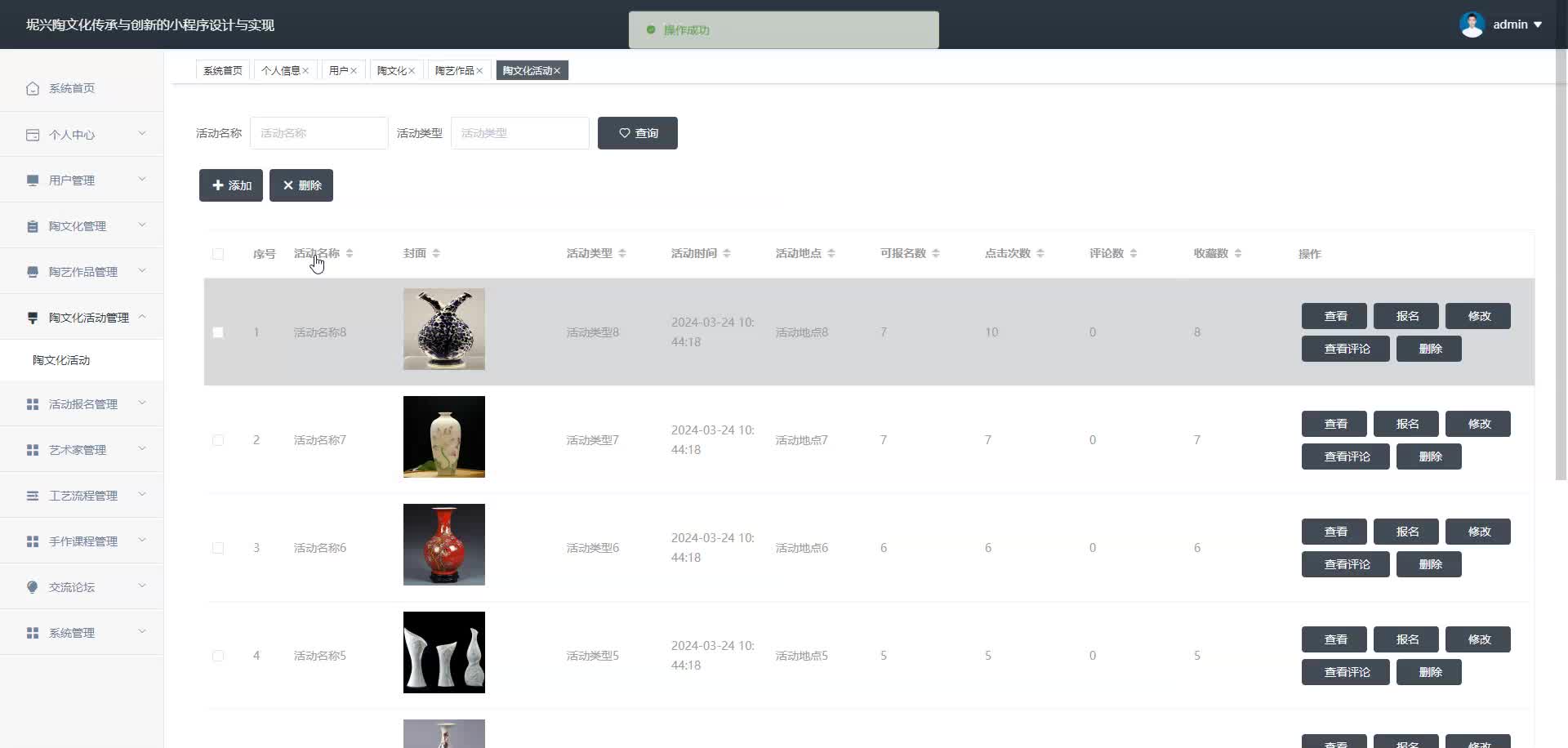Image resolution: width=1568 pixels, height=748 pixels.
Task: Focus the 活动名称 search field
Action: pos(319,133)
